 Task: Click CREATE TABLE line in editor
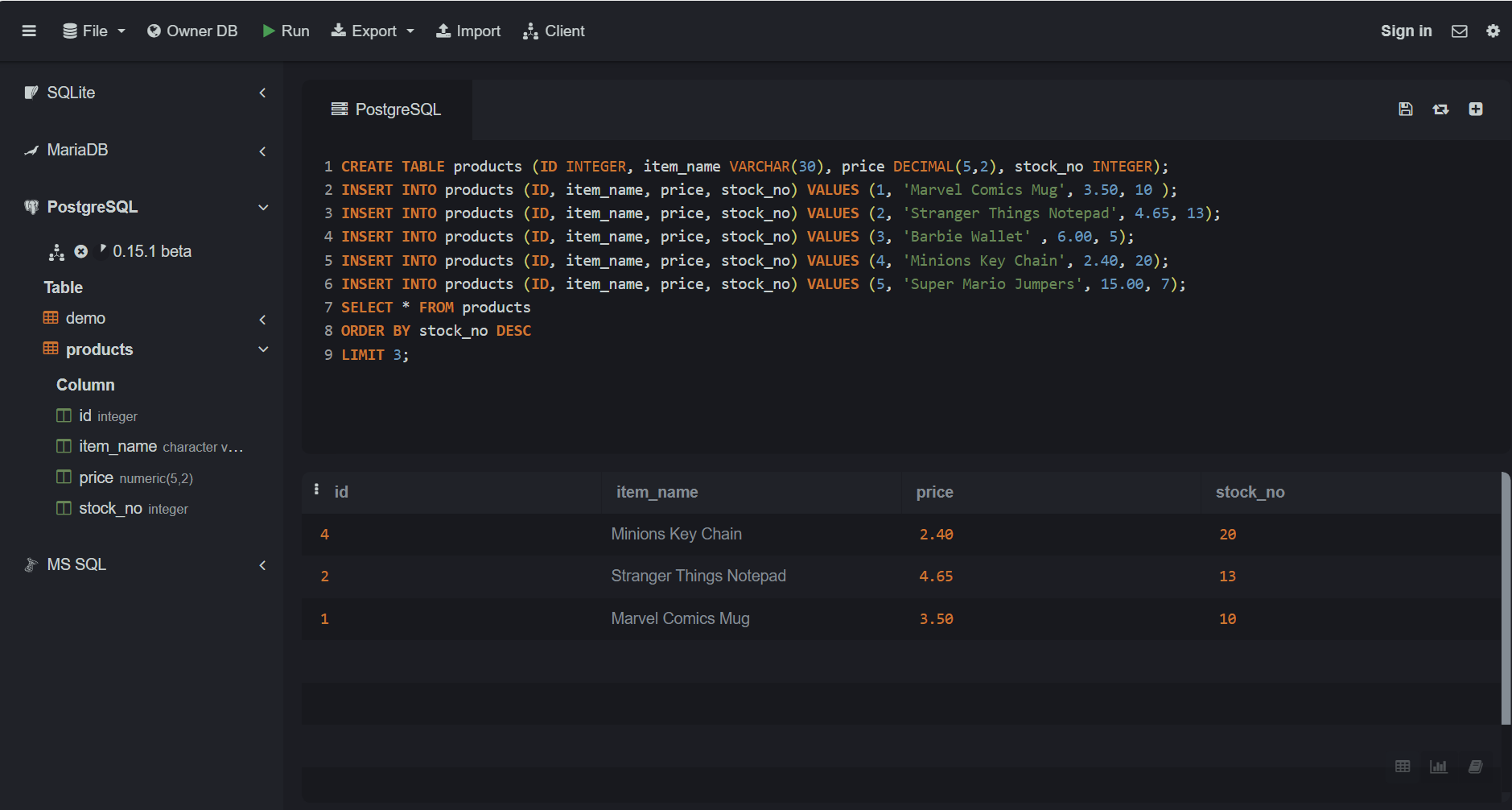(755, 167)
